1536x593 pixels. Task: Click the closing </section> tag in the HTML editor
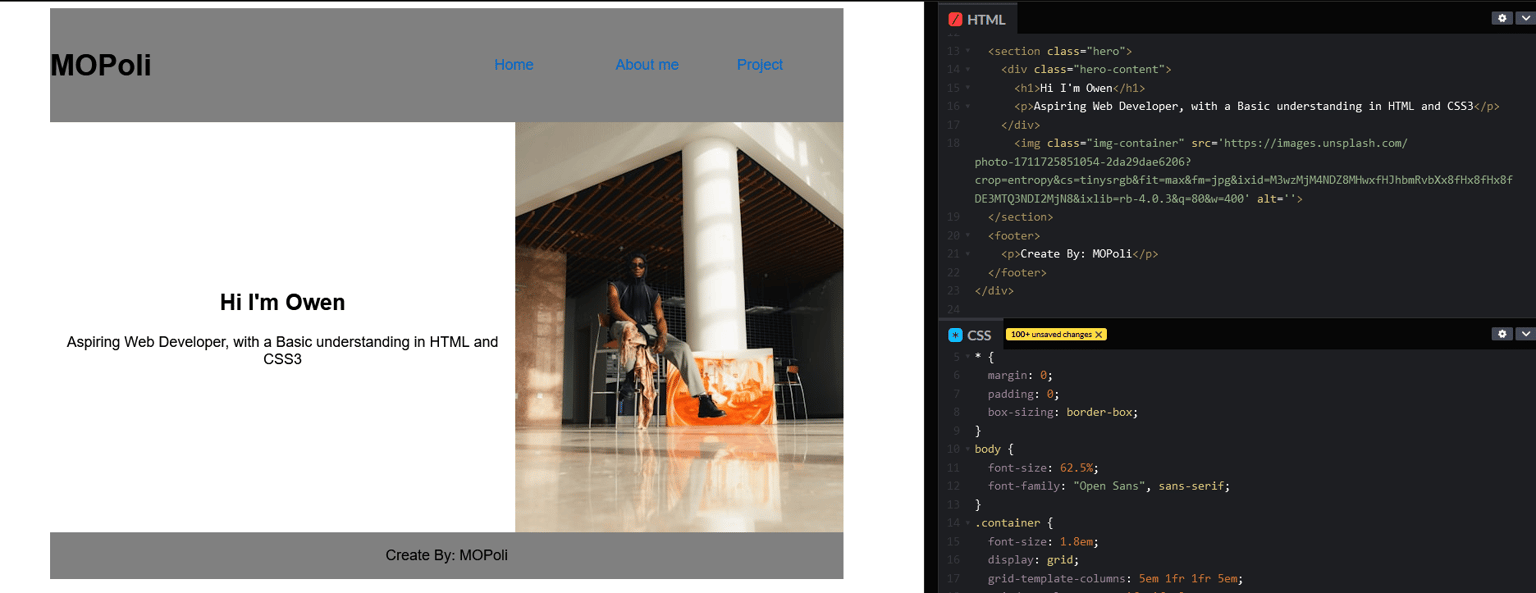pos(1020,217)
